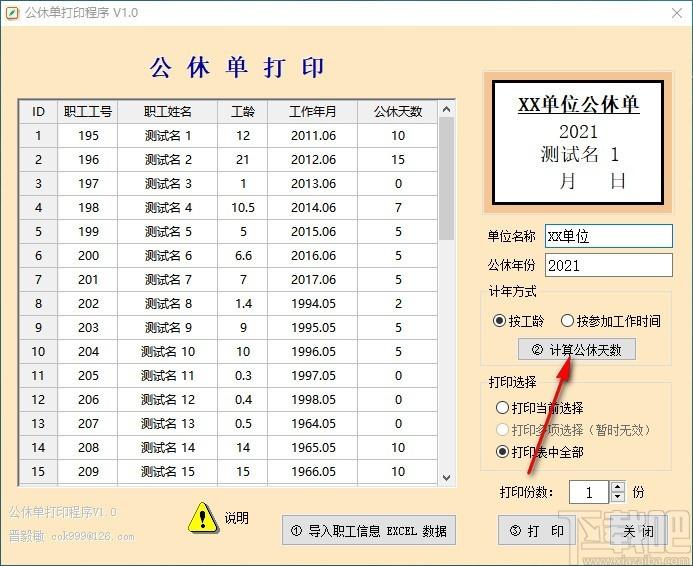Choose the 打印表中全部 print option
This screenshot has width=693, height=566.
540,452
